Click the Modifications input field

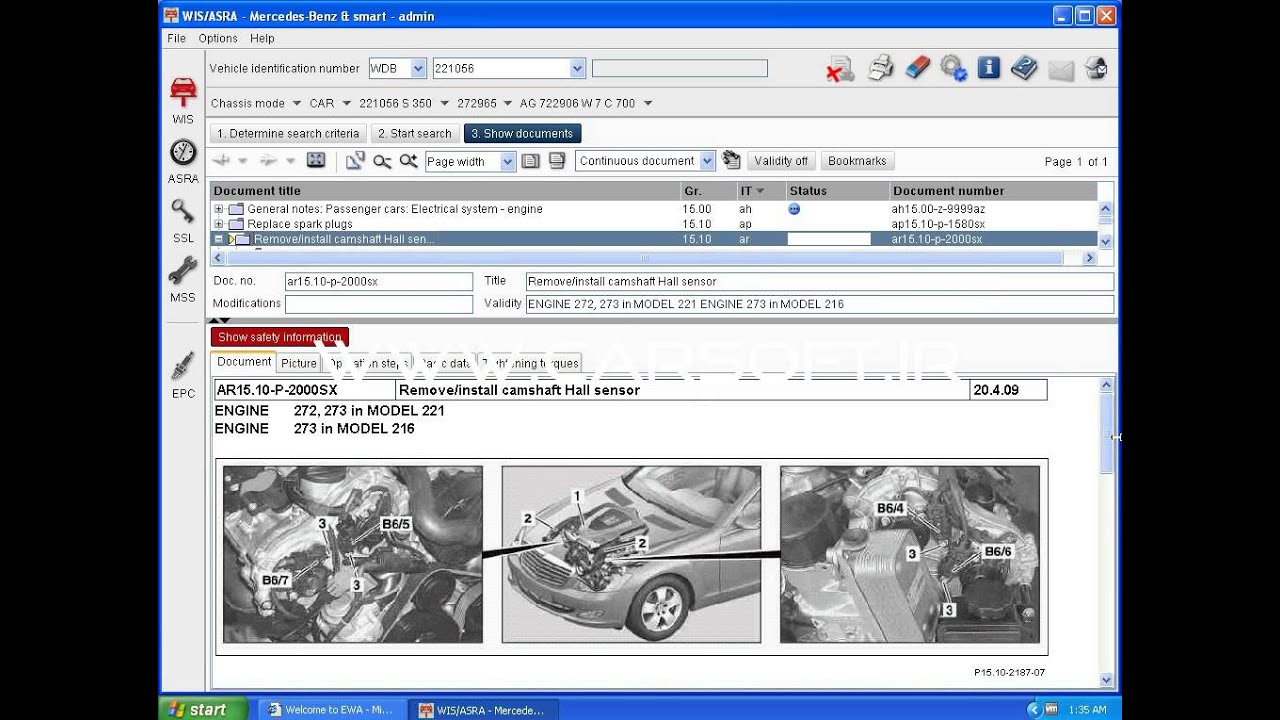[x=378, y=304]
